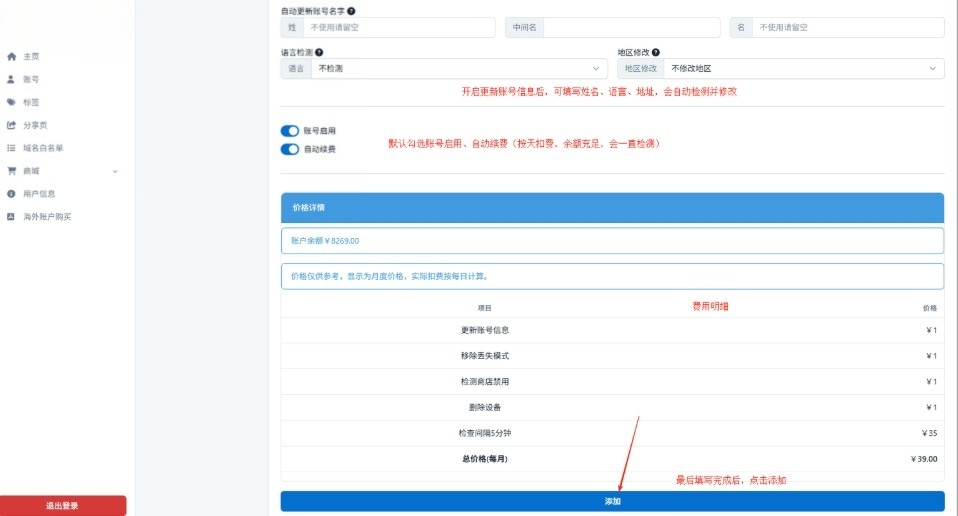Click the 总价格(每月) row label
Image resolution: width=958 pixels, height=516 pixels.
(484, 459)
